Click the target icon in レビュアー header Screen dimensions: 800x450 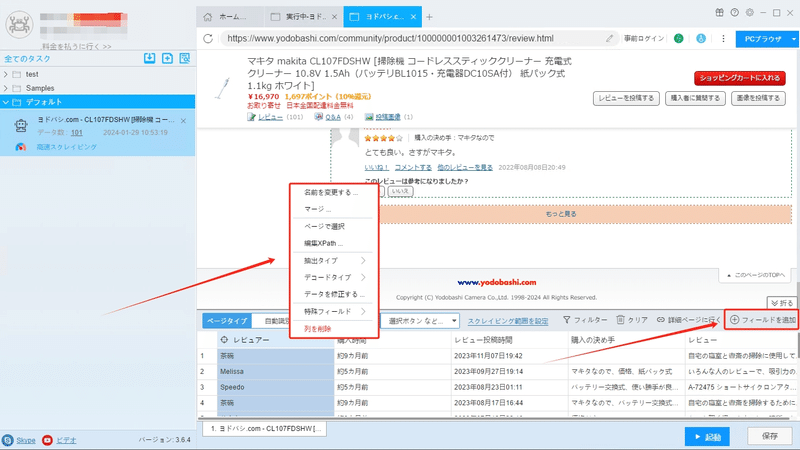[224, 340]
